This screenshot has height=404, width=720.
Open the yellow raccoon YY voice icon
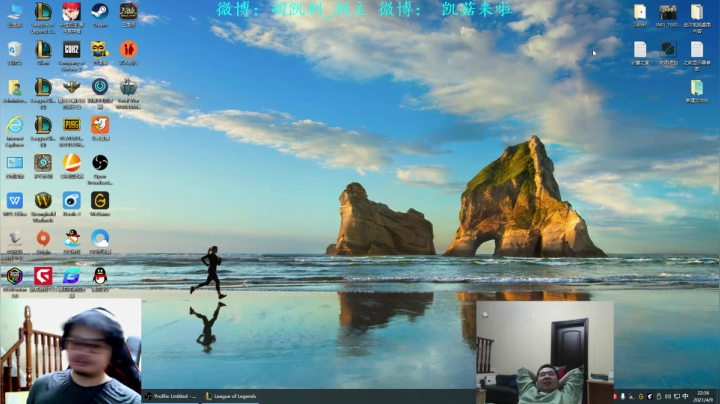100,50
